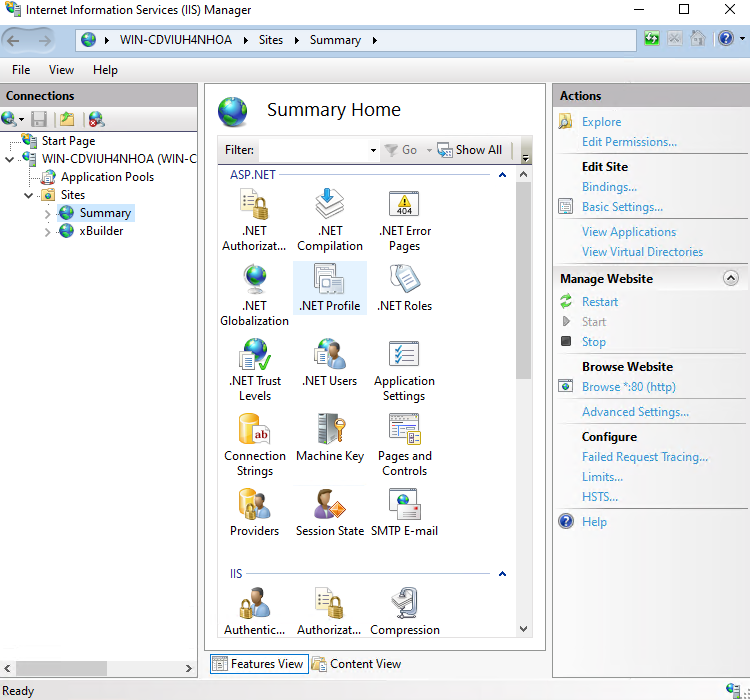Stop the website
This screenshot has width=750, height=700.
[594, 342]
